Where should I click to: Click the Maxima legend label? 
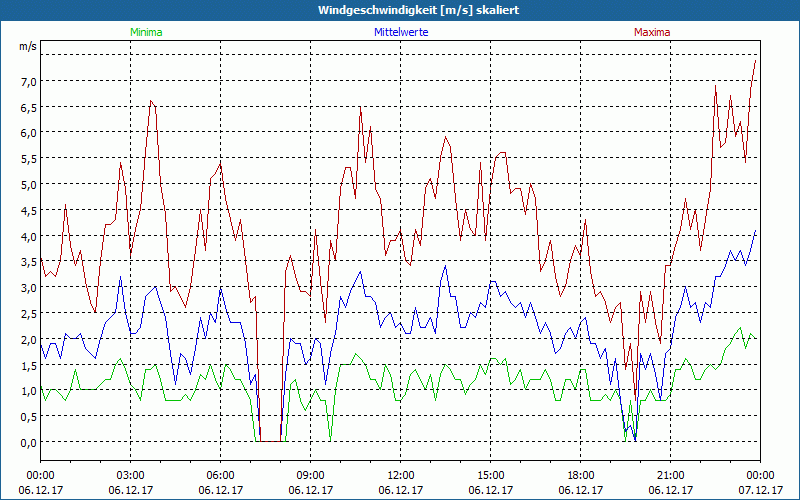tap(652, 32)
